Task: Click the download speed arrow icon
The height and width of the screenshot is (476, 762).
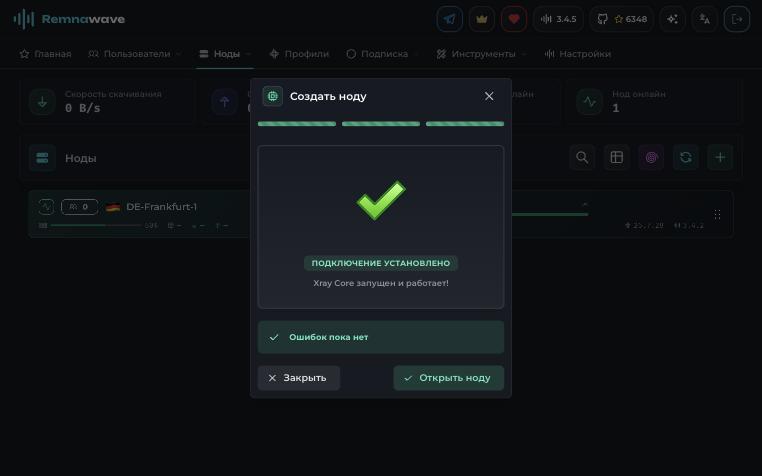Action: [x=42, y=102]
